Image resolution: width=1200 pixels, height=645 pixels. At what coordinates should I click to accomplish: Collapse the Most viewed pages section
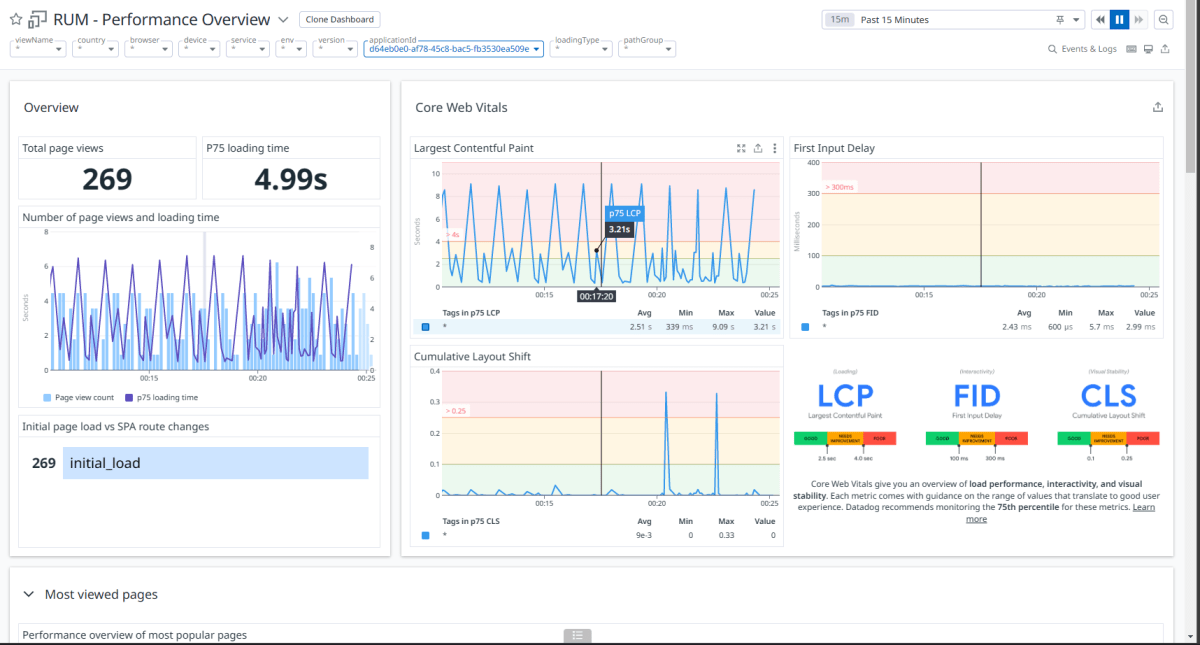28,594
